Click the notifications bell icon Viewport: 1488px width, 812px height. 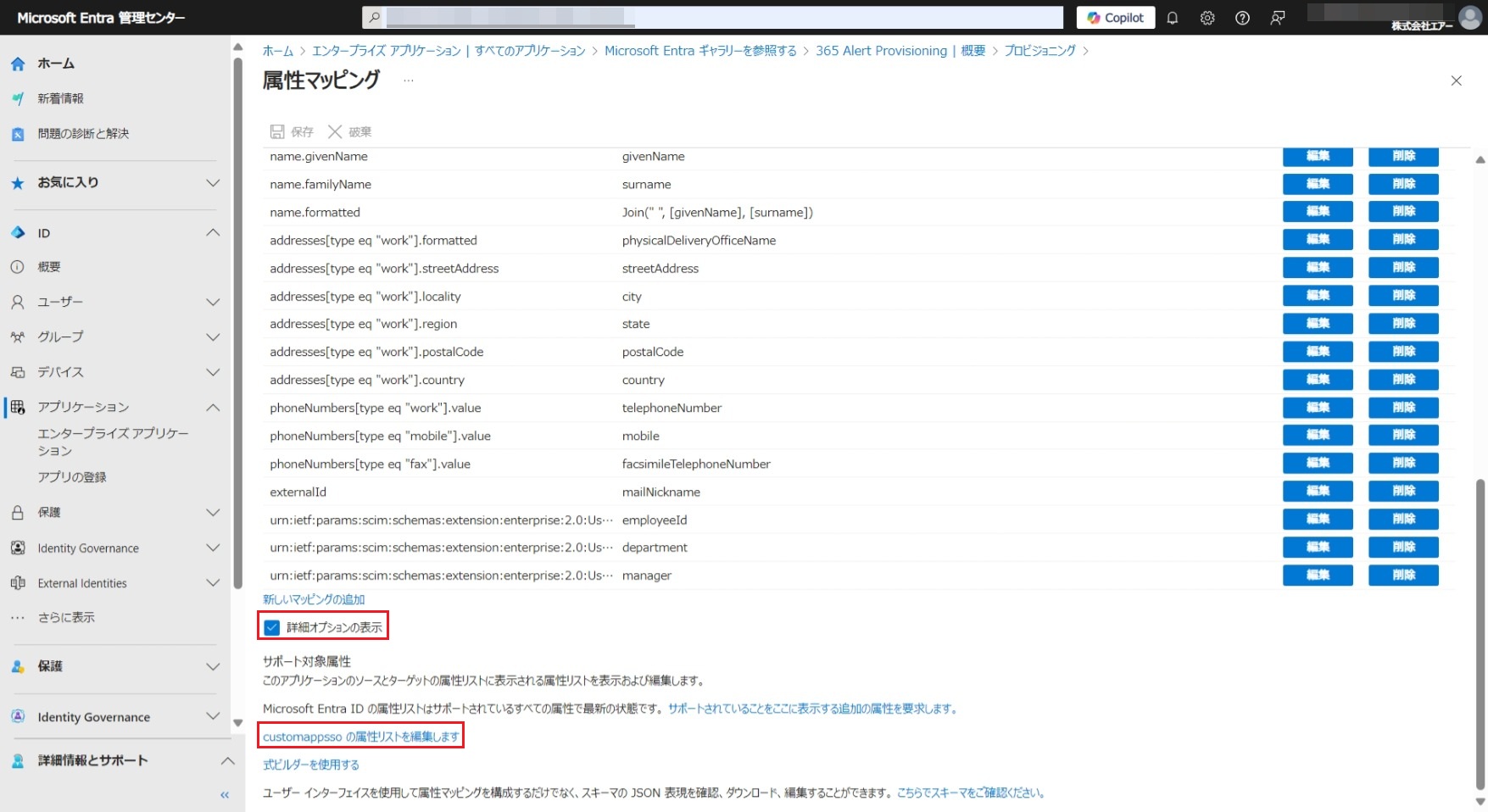pyautogui.click(x=1172, y=18)
